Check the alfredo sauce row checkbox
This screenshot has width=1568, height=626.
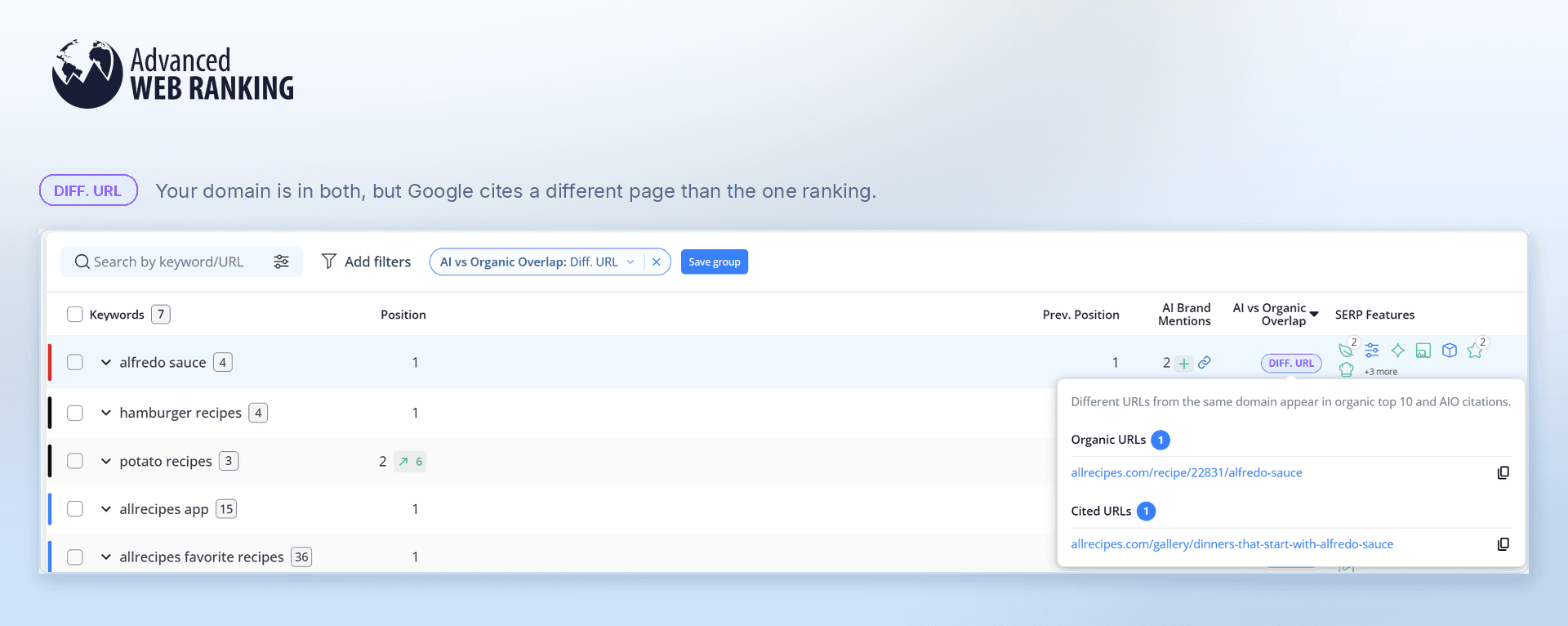point(75,362)
